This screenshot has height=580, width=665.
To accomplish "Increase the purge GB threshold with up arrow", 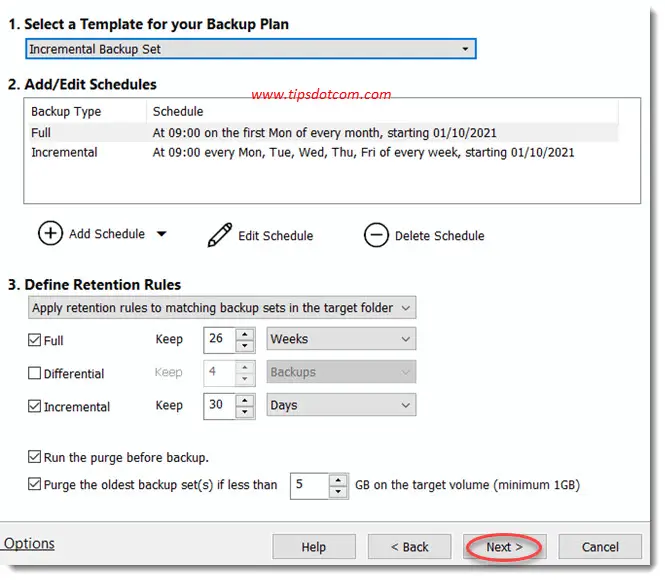I will (x=338, y=481).
